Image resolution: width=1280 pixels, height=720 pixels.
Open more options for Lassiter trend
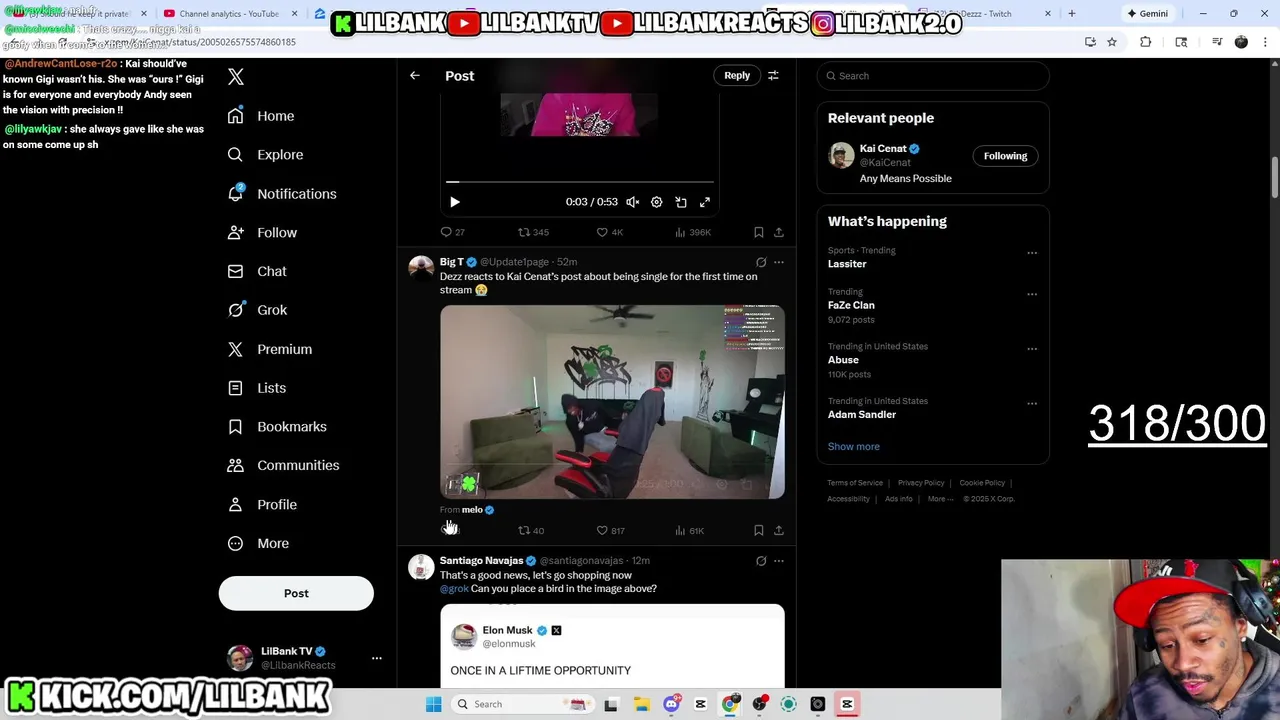click(1032, 253)
